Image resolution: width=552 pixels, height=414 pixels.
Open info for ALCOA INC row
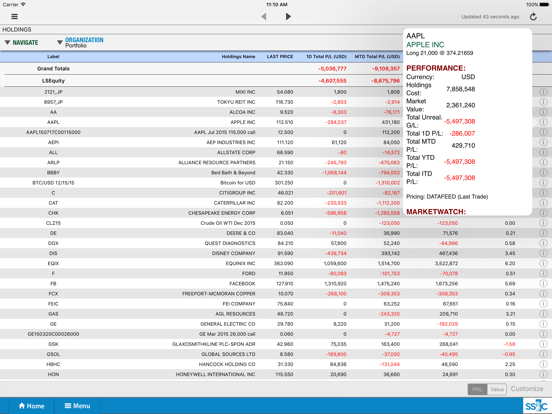[543, 112]
